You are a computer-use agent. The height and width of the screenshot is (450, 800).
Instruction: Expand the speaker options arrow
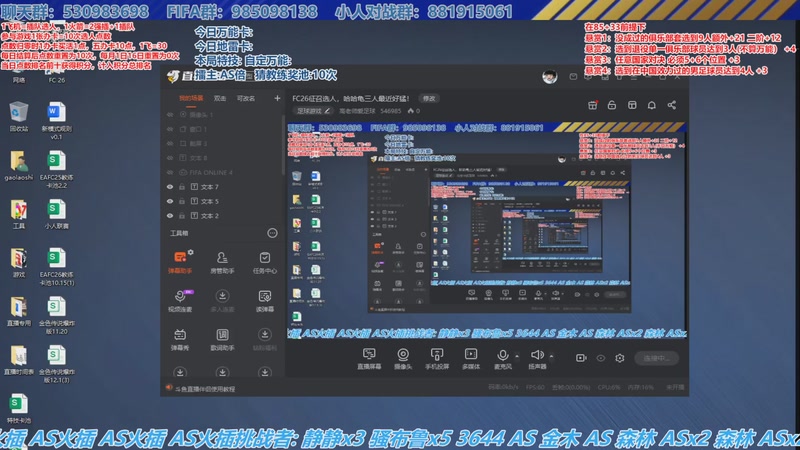coord(551,357)
